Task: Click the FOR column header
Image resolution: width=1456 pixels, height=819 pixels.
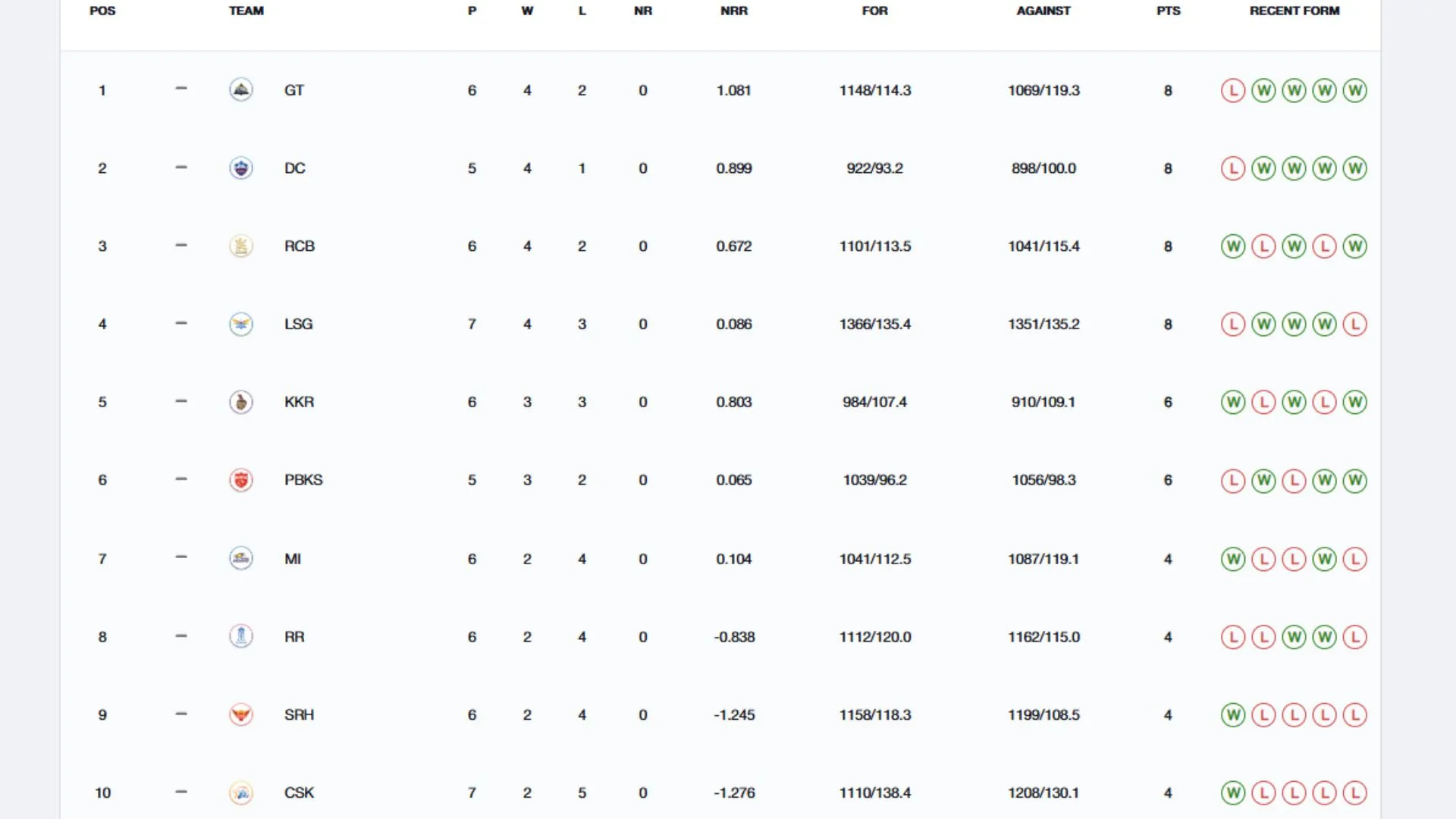Action: (874, 11)
